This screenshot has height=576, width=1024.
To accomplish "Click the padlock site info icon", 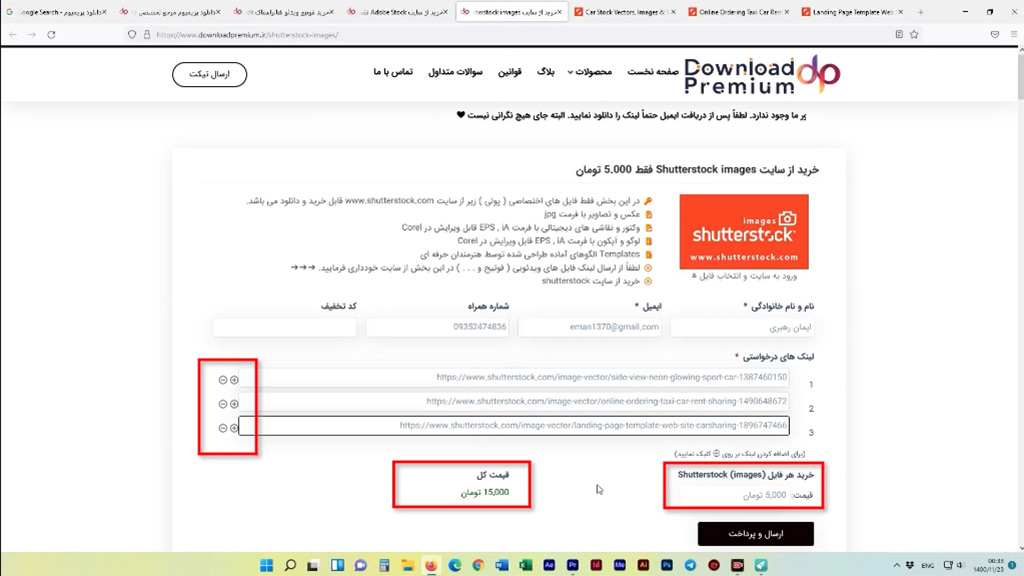I will [x=147, y=35].
